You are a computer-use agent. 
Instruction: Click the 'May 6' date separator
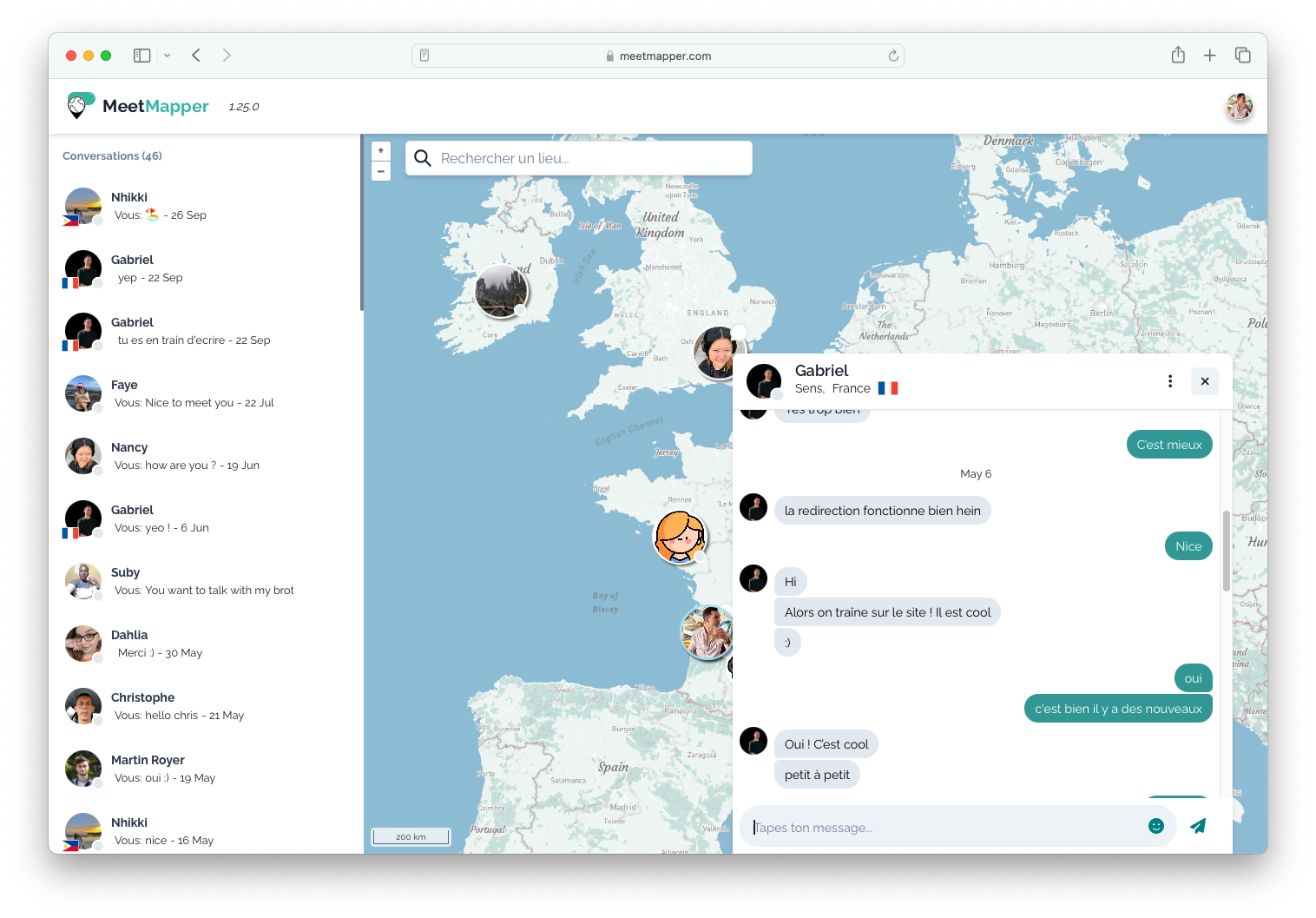[976, 473]
